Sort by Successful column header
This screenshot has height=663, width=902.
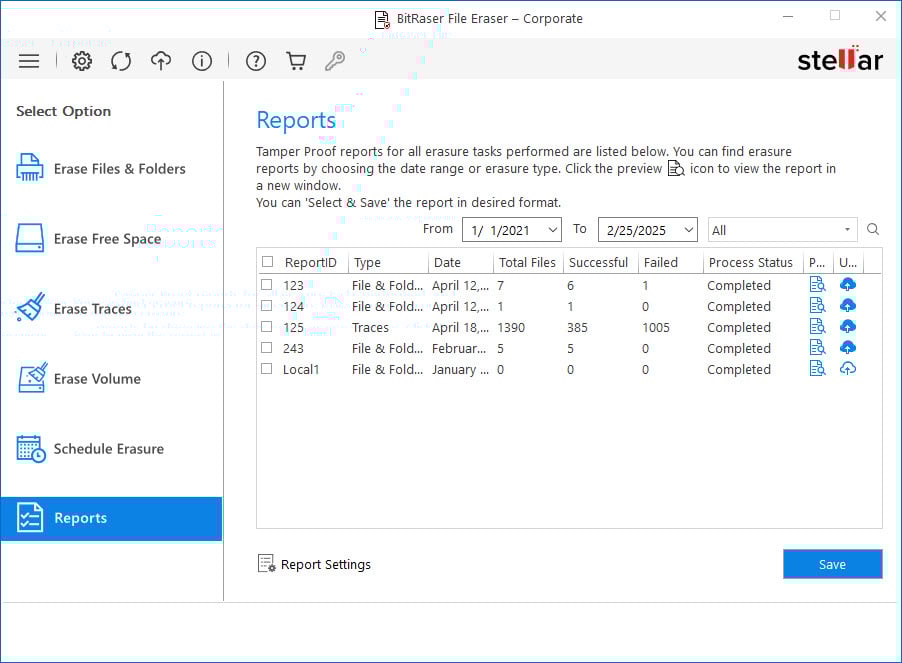point(598,262)
